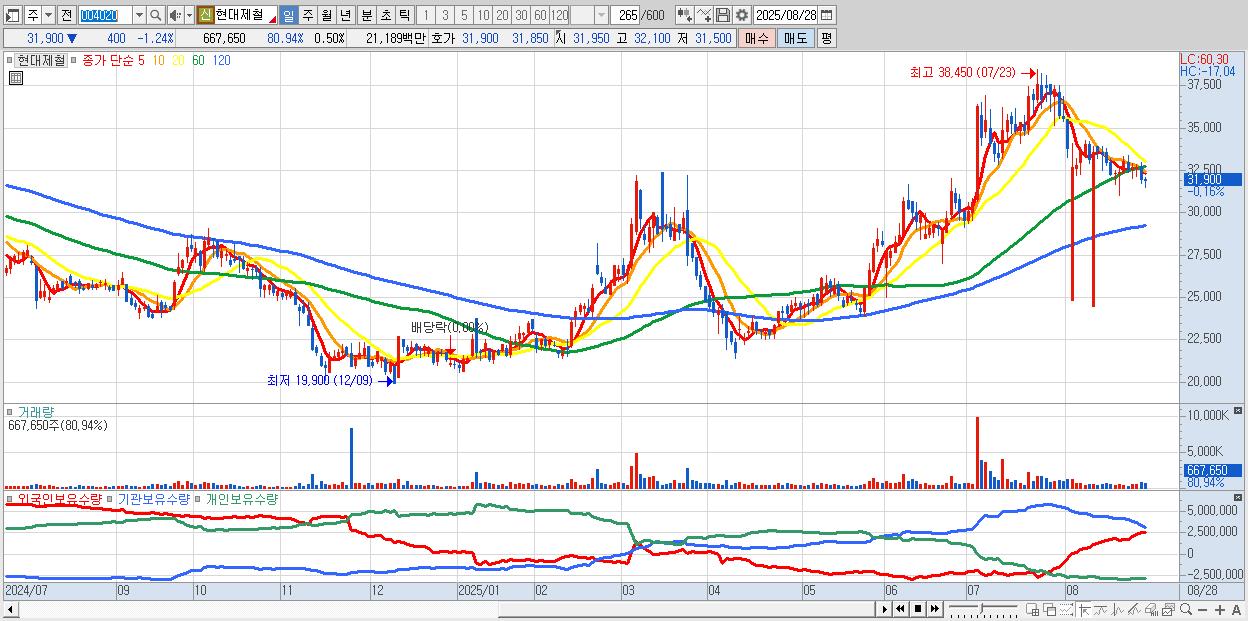This screenshot has height=621, width=1248.
Task: Click the magnifying glass zoom icon at the bottom right
Action: [1186, 609]
